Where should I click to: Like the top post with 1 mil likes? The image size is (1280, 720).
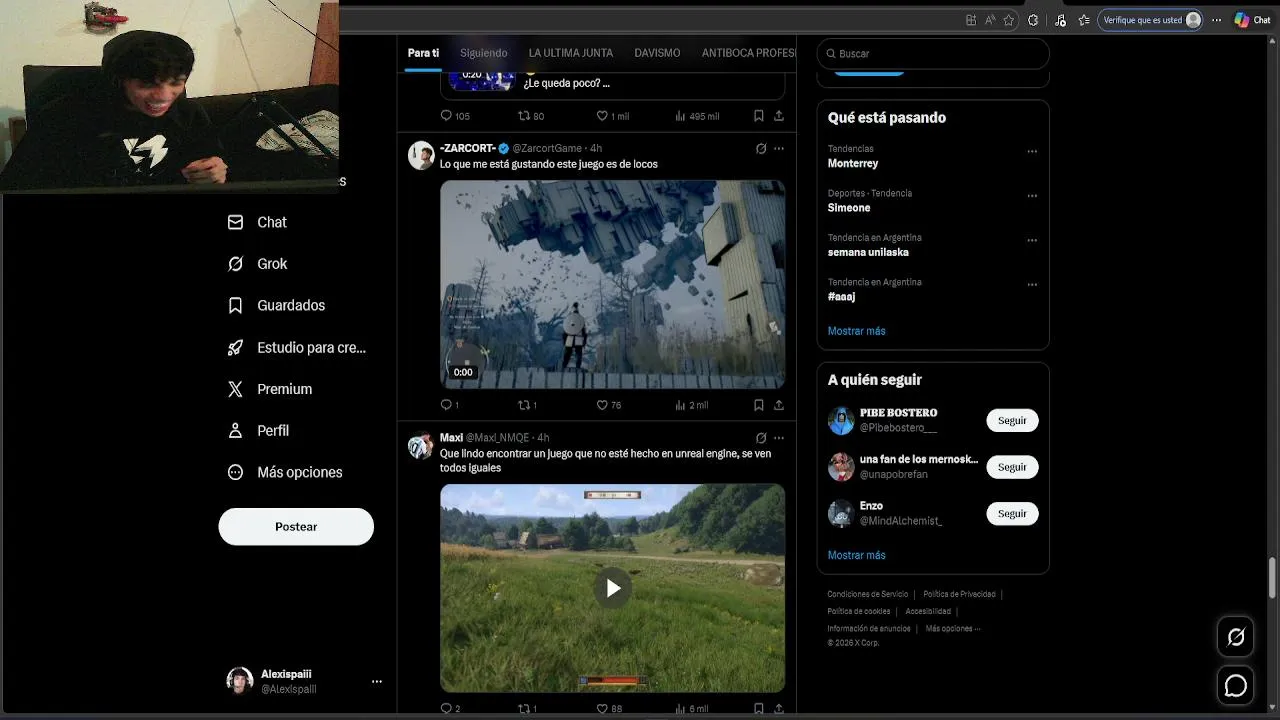pyautogui.click(x=612, y=116)
